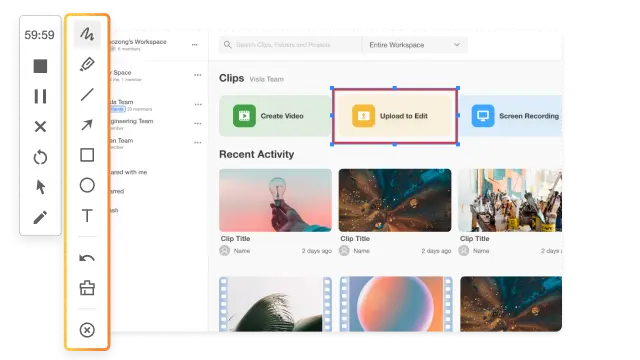Click the yellow Upload to Edit icon
The height and width of the screenshot is (360, 640).
[x=363, y=116]
